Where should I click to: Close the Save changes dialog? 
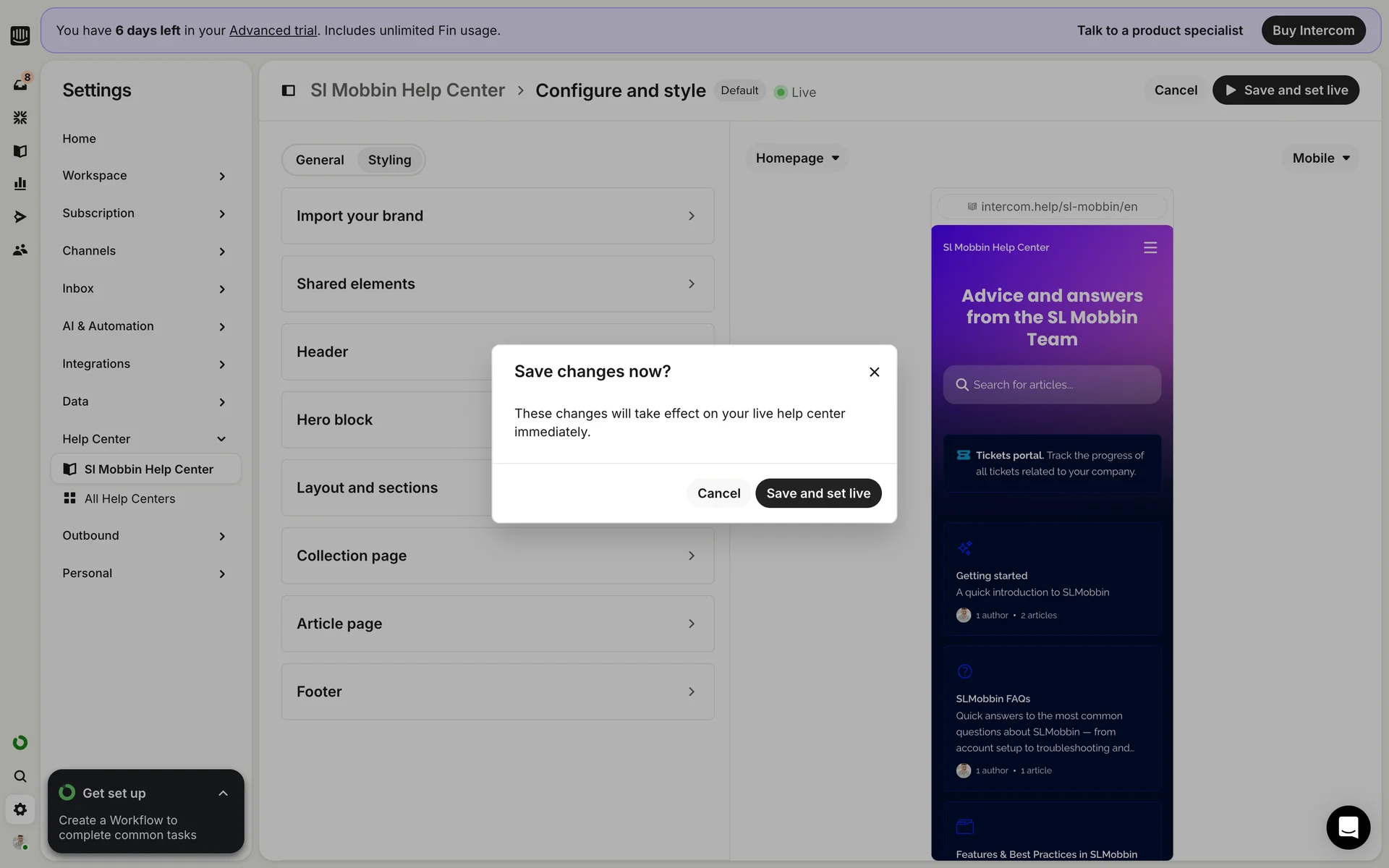point(874,372)
